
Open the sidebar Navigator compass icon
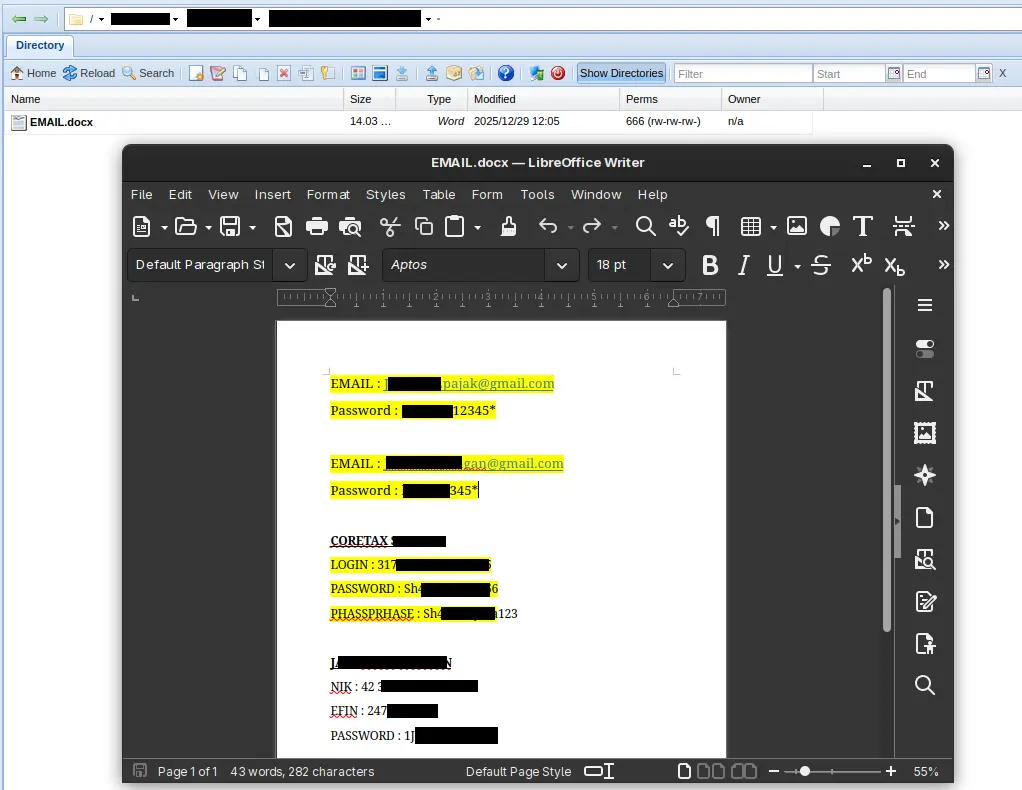(x=925, y=475)
